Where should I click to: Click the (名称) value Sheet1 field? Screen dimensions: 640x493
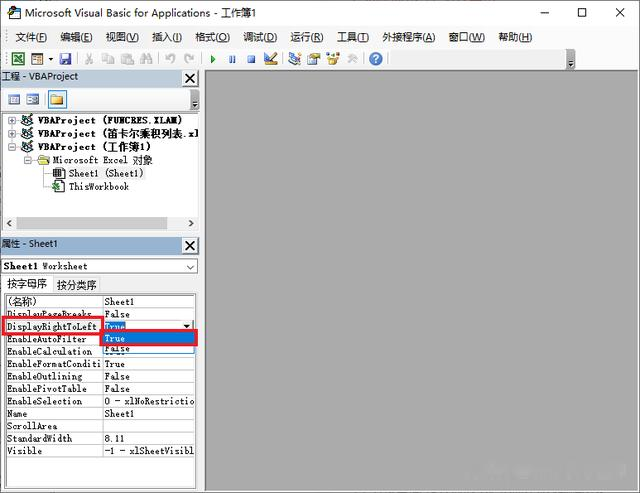pyautogui.click(x=149, y=302)
